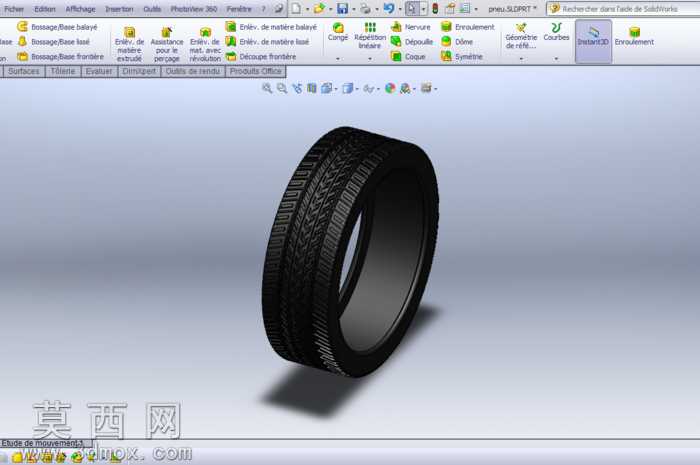Image resolution: width=700 pixels, height=465 pixels.
Task: Open the Edition menu
Action: [45, 9]
